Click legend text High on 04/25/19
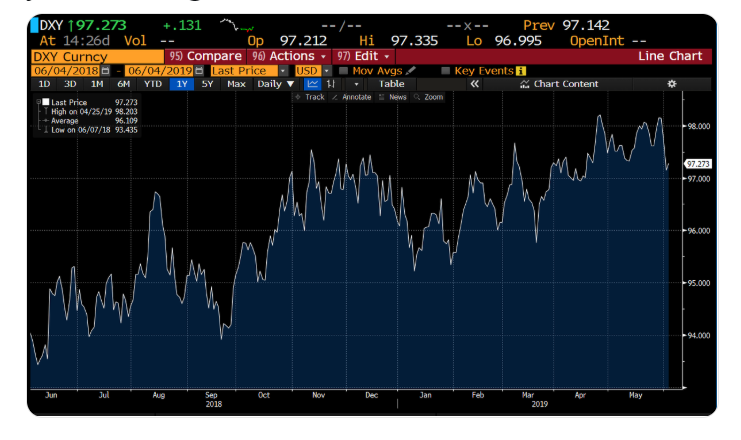 (81, 112)
